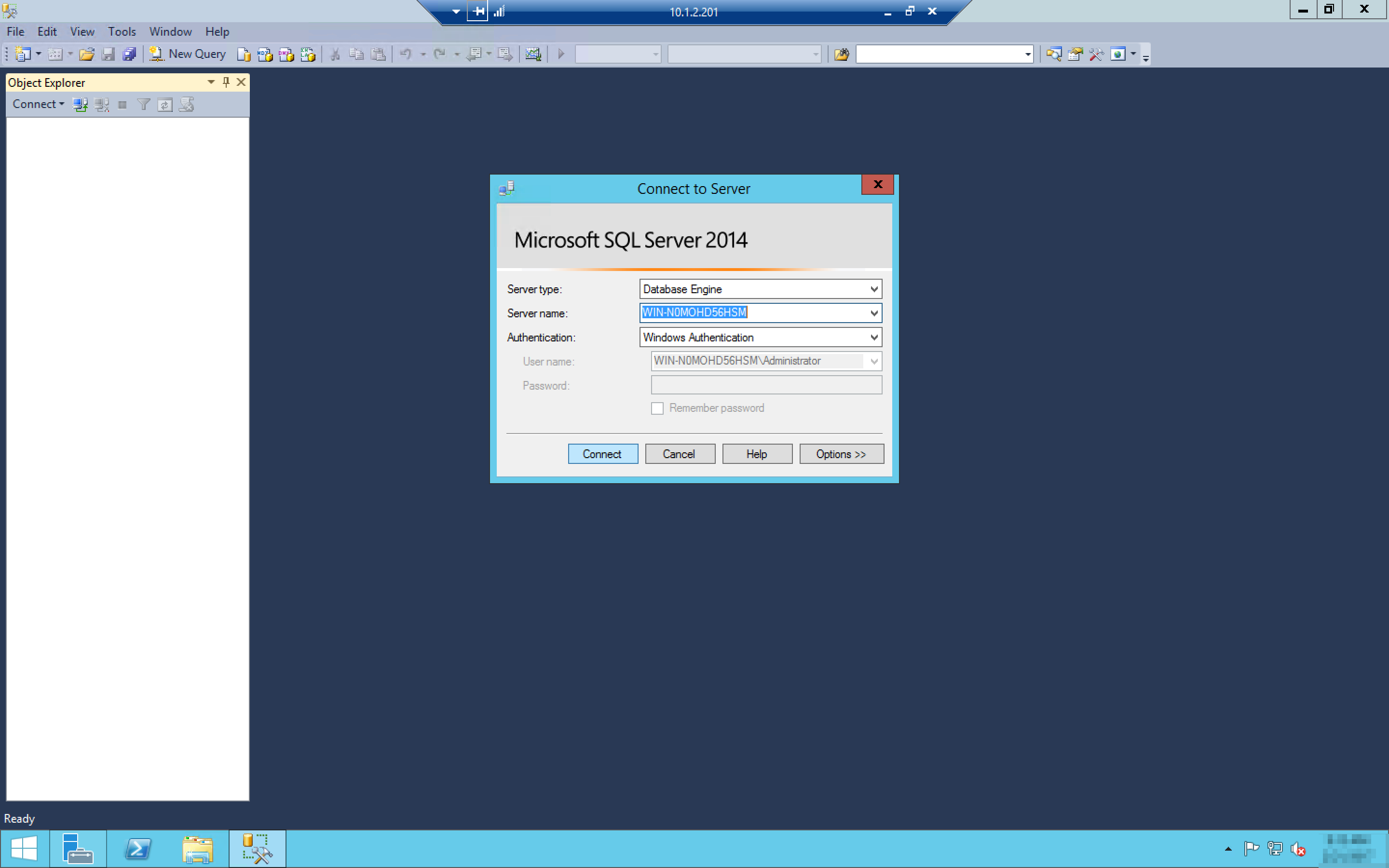Viewport: 1389px width, 868px height.
Task: Click the Database Engine Query icon
Action: pos(244,54)
